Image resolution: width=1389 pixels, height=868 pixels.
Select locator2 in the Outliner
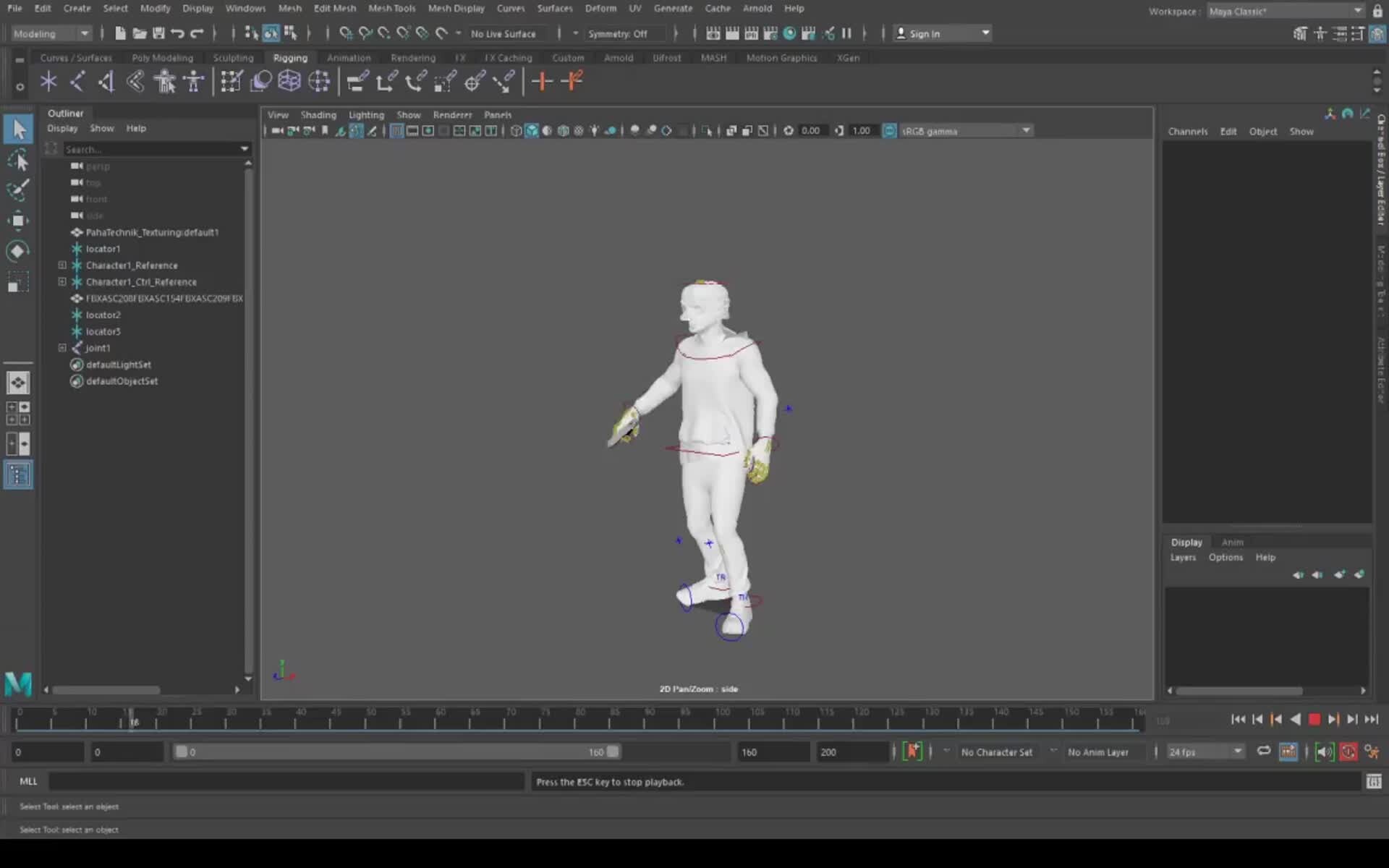coord(105,315)
